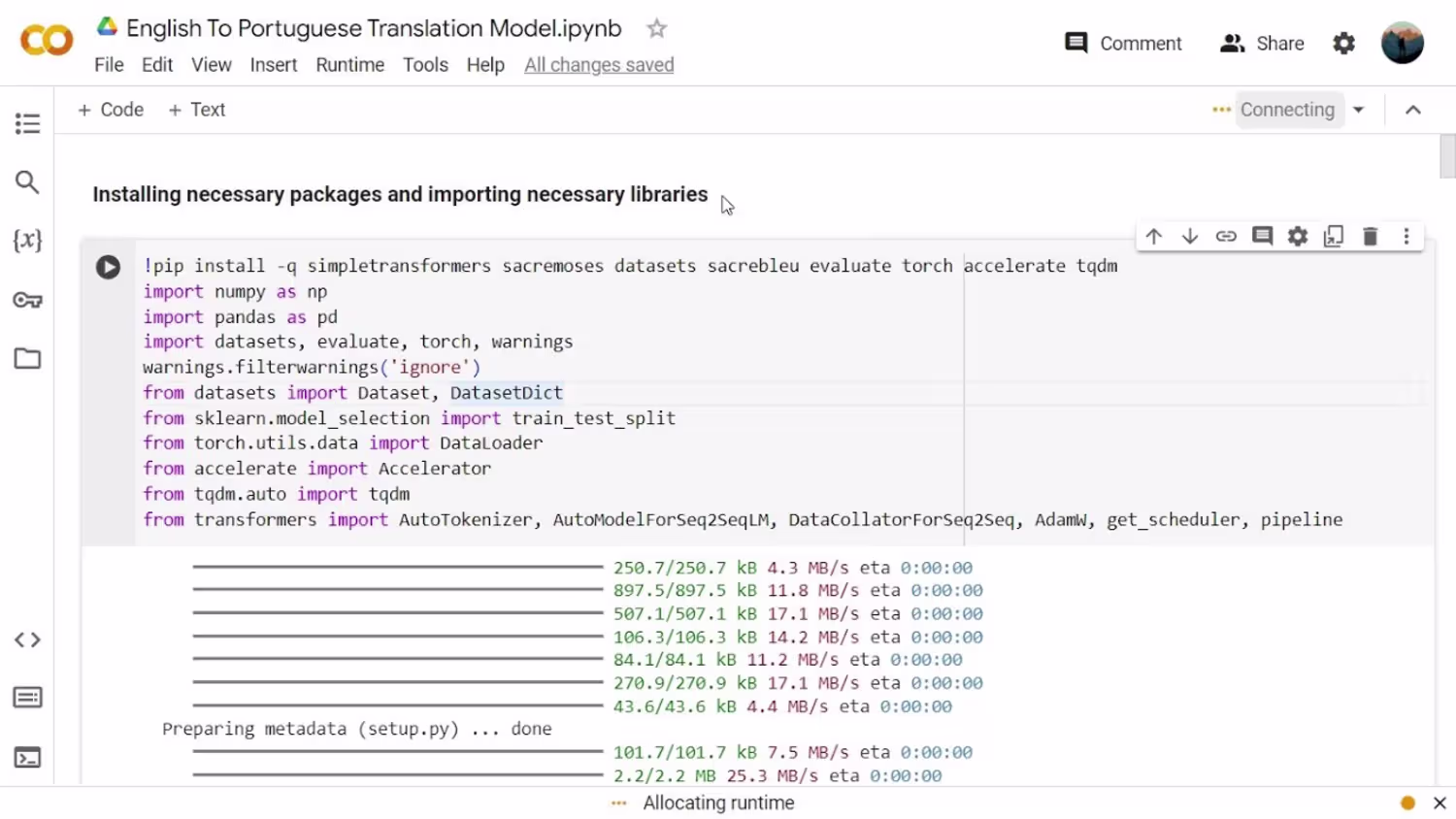
Task: Expand the Connecting runtime dropdown arrow
Action: [1359, 110]
